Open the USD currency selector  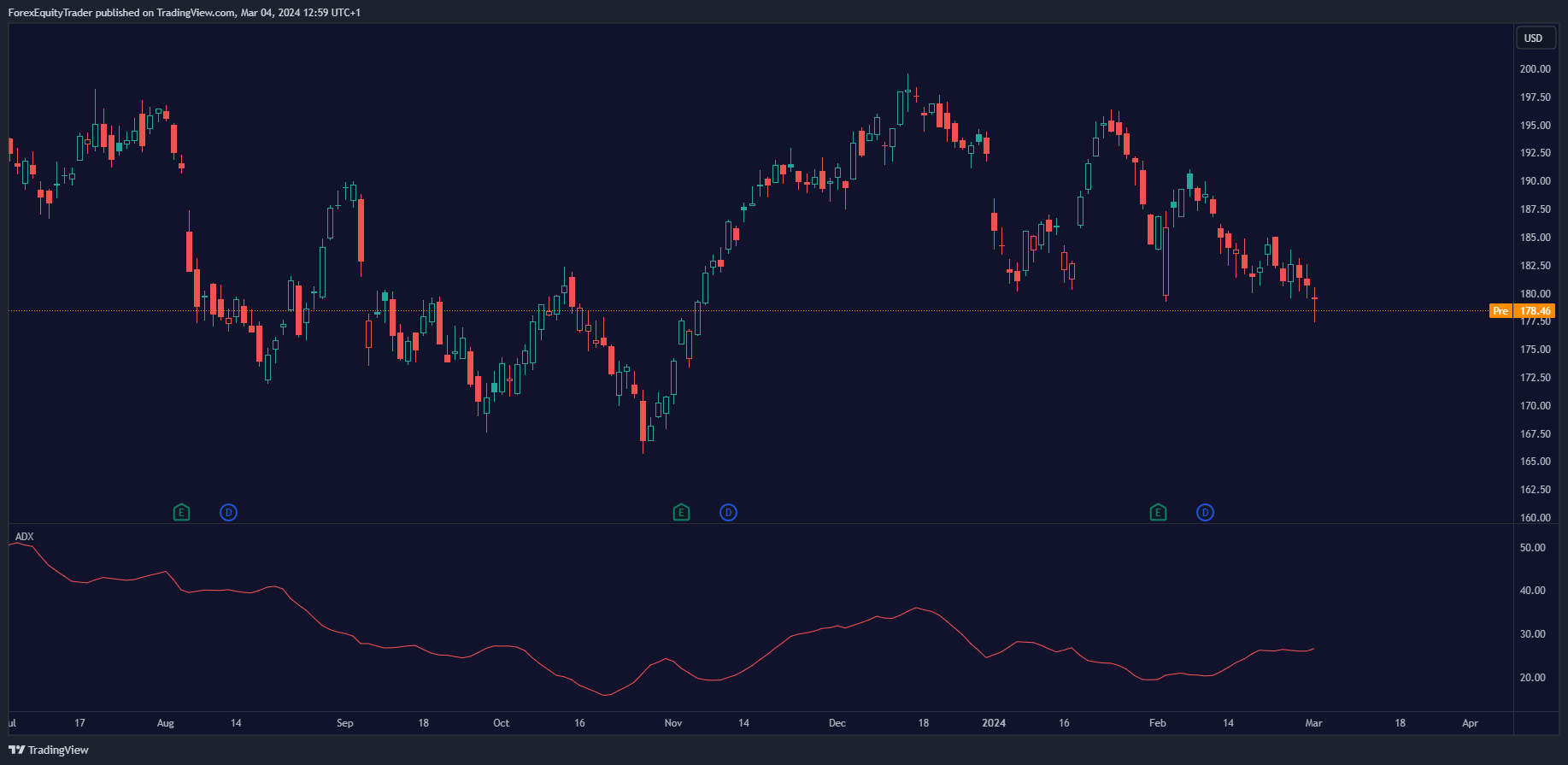[x=1534, y=38]
